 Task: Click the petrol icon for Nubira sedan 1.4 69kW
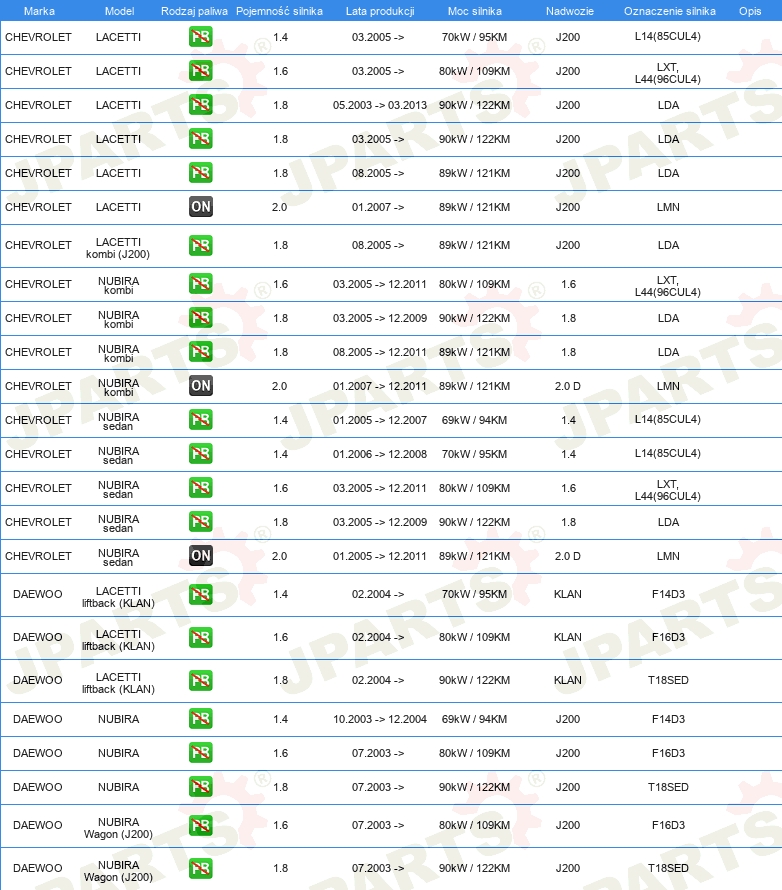click(201, 420)
